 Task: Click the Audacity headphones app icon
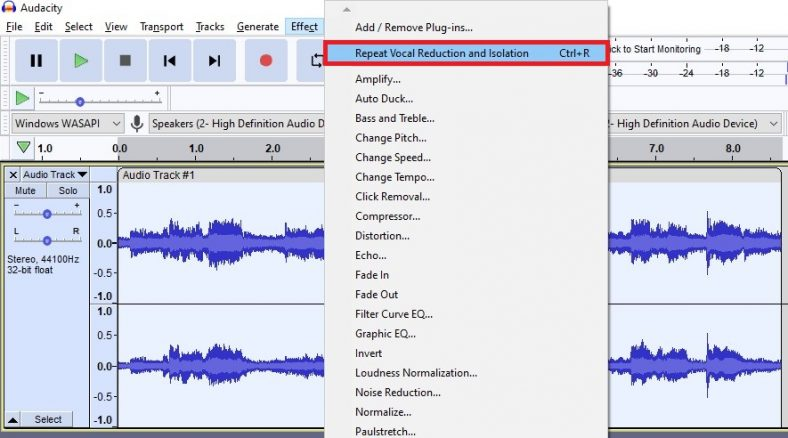pos(9,7)
